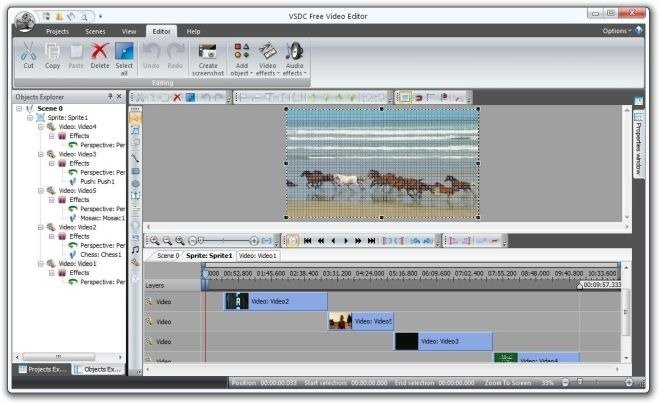Click the music note audio tool icon

coord(135,249)
